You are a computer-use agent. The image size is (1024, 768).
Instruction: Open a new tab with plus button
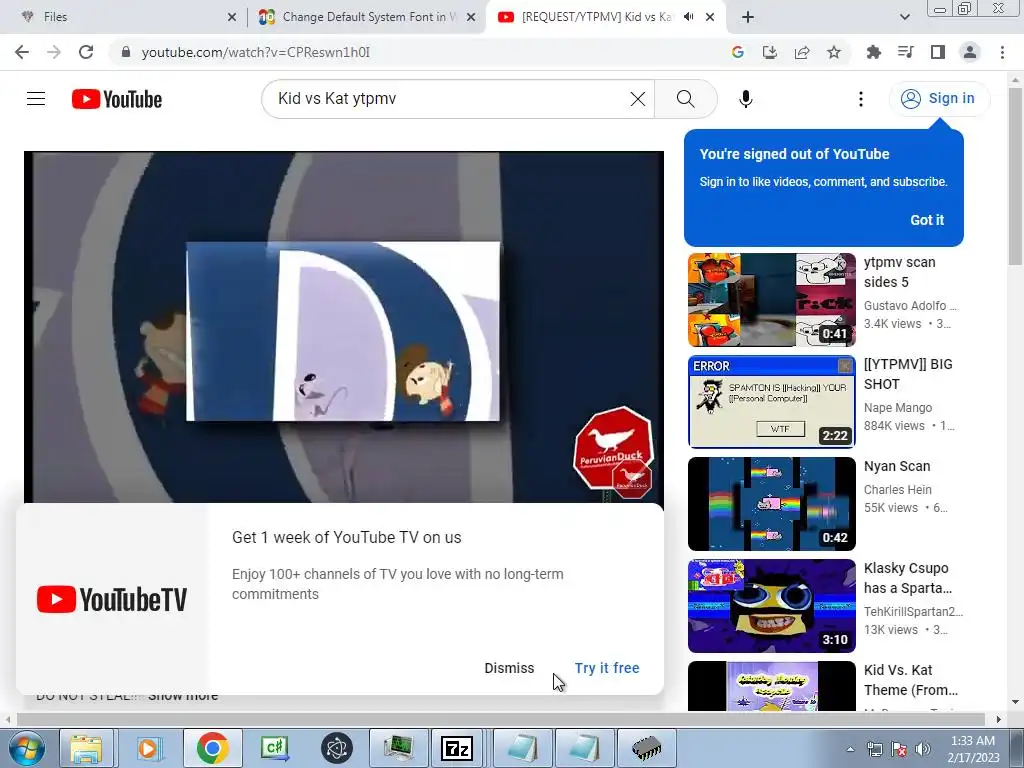pos(748,17)
